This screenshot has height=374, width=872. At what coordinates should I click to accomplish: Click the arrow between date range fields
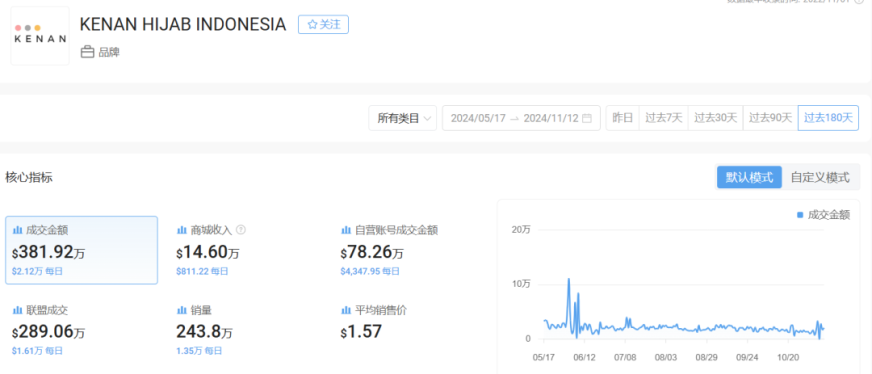[x=514, y=118]
